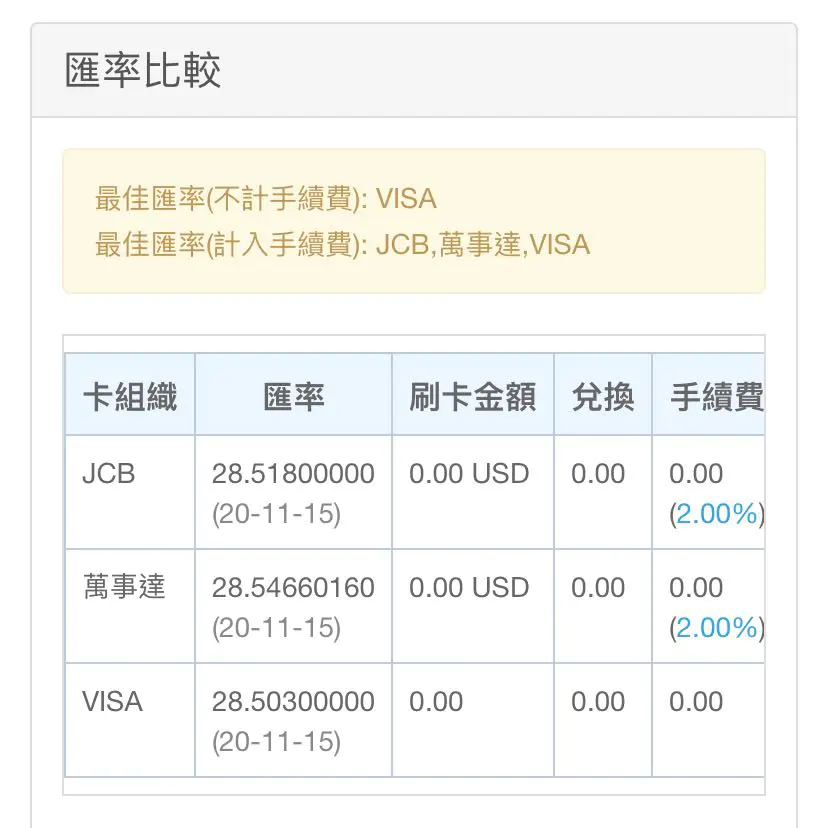The image size is (828, 828).
Task: Select the 萬事達 card name cell
Action: tap(124, 587)
